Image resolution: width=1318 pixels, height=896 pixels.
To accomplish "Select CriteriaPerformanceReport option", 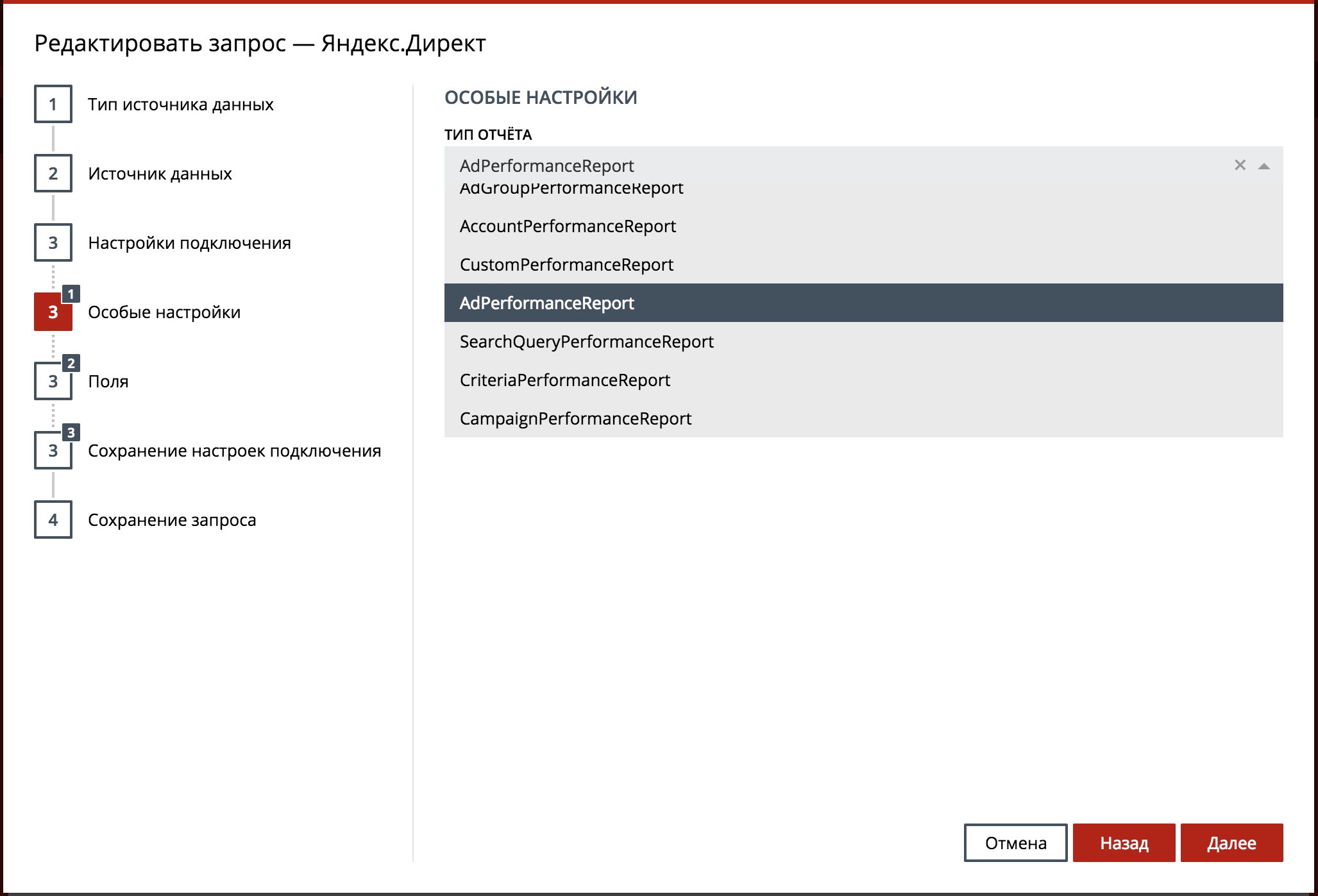I will [x=863, y=380].
